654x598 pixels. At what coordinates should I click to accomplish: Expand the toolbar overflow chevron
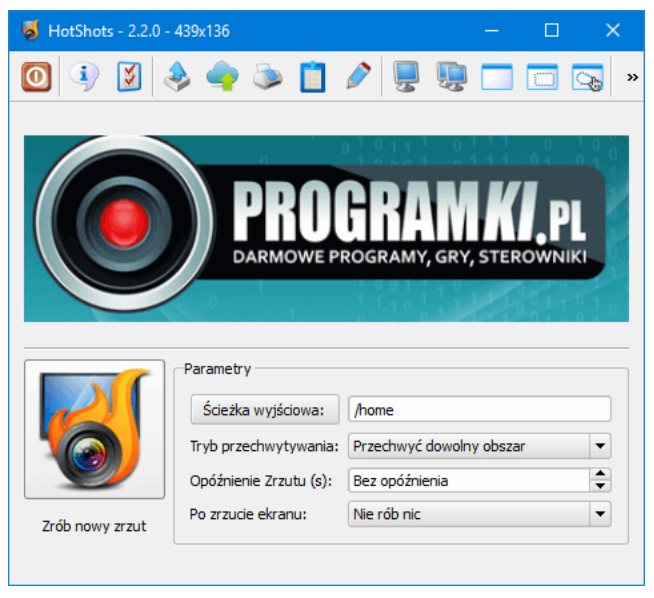pyautogui.click(x=632, y=77)
